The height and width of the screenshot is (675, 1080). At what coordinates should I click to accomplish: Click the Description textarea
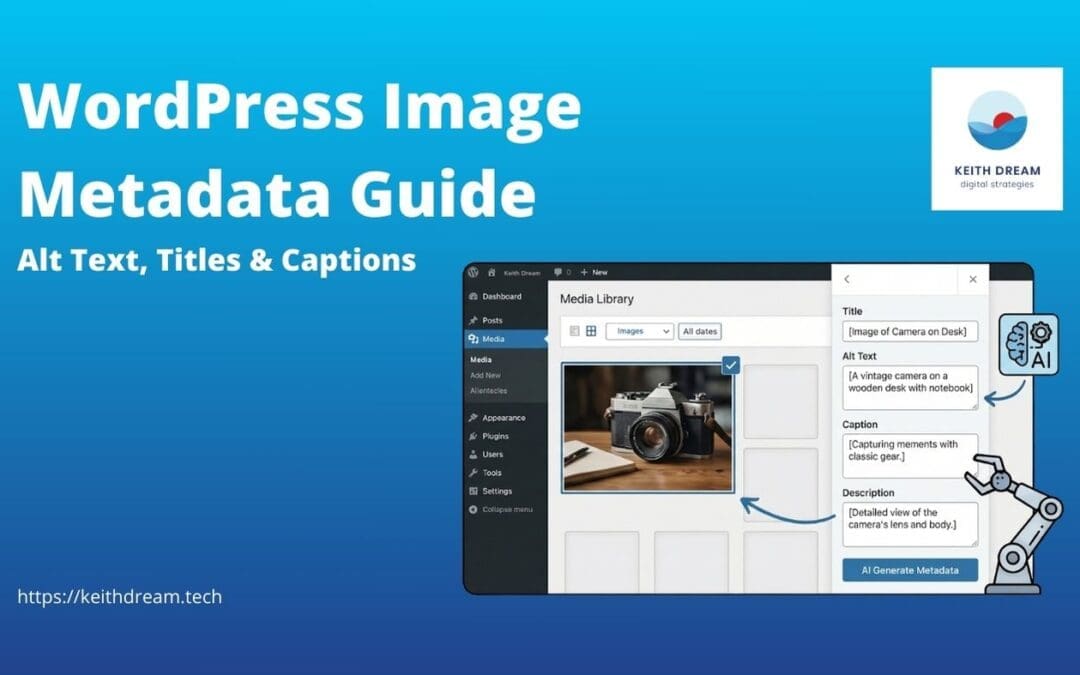[910, 524]
